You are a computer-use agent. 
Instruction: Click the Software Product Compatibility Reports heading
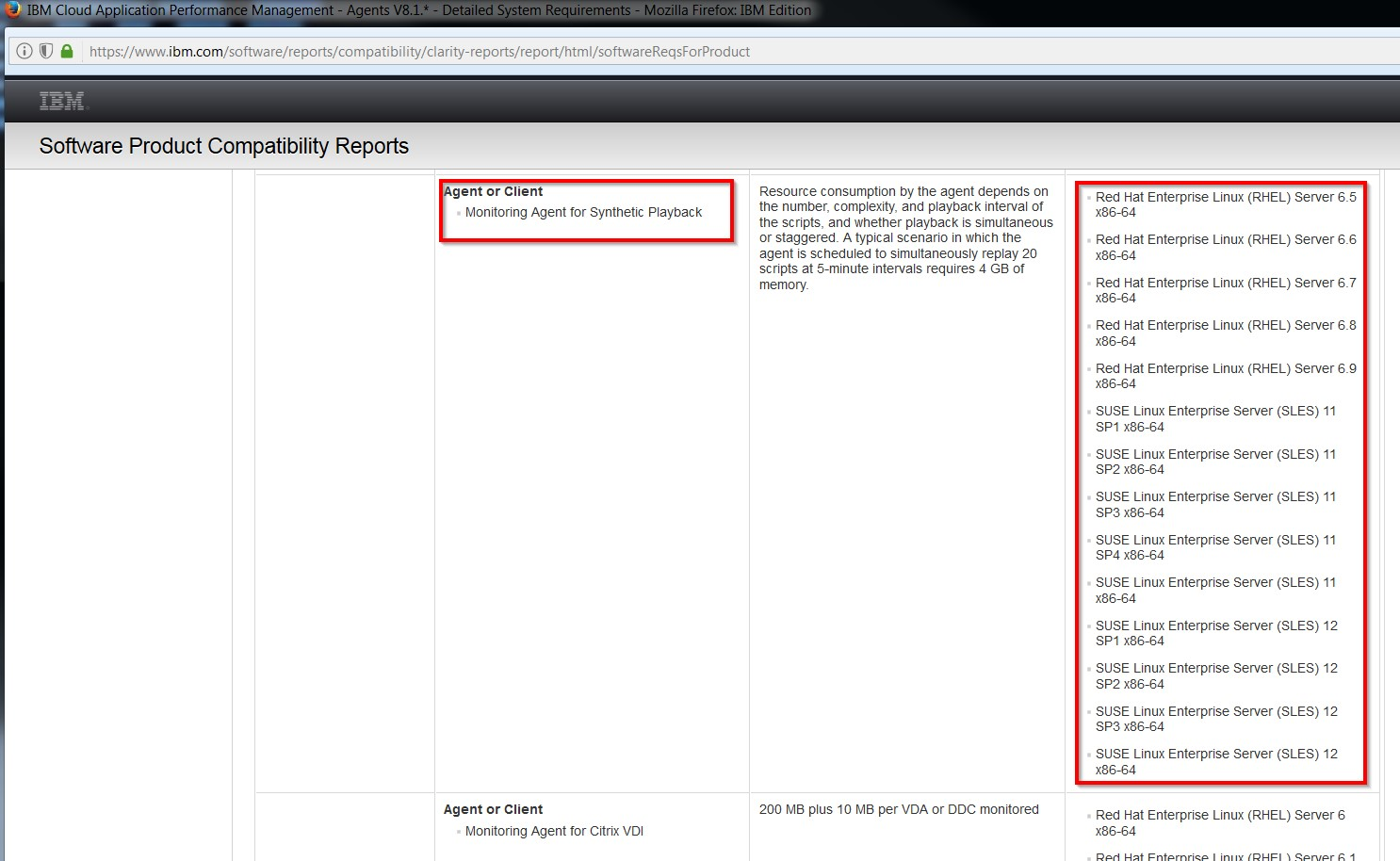tap(224, 146)
